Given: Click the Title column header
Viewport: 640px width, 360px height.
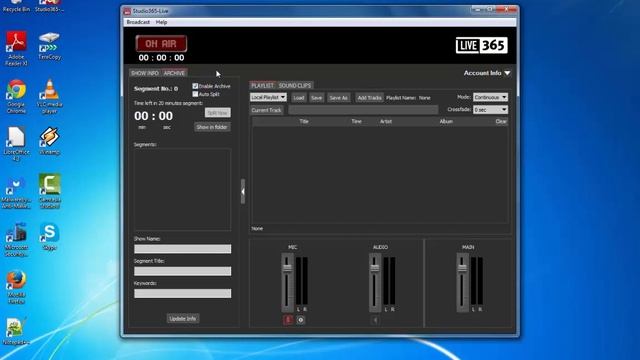Looking at the screenshot, I should coord(304,122).
